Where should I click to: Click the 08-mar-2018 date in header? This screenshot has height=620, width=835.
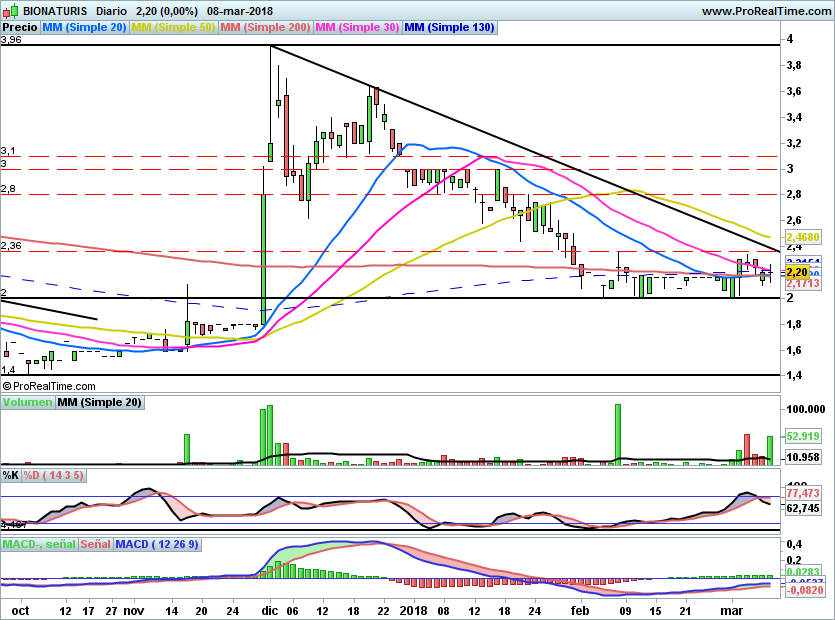tap(240, 11)
